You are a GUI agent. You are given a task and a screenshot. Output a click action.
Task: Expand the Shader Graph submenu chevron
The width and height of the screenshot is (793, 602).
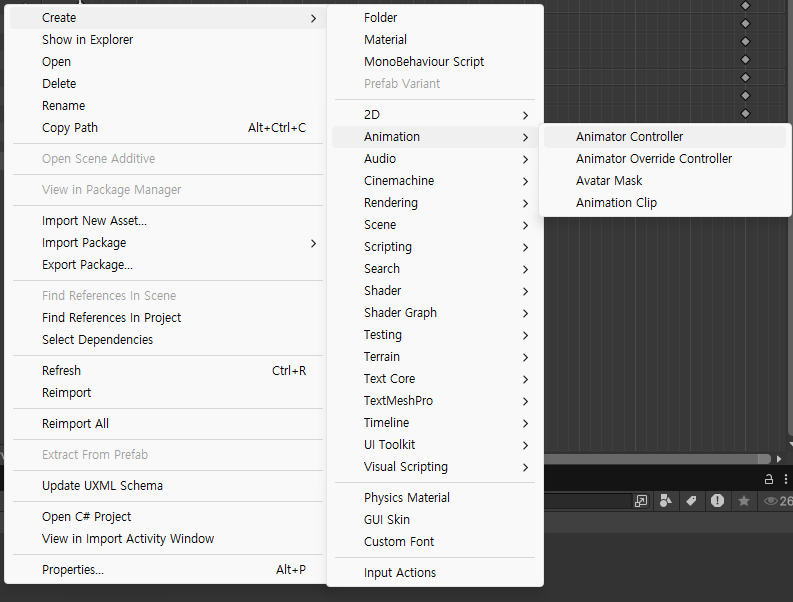pos(525,313)
